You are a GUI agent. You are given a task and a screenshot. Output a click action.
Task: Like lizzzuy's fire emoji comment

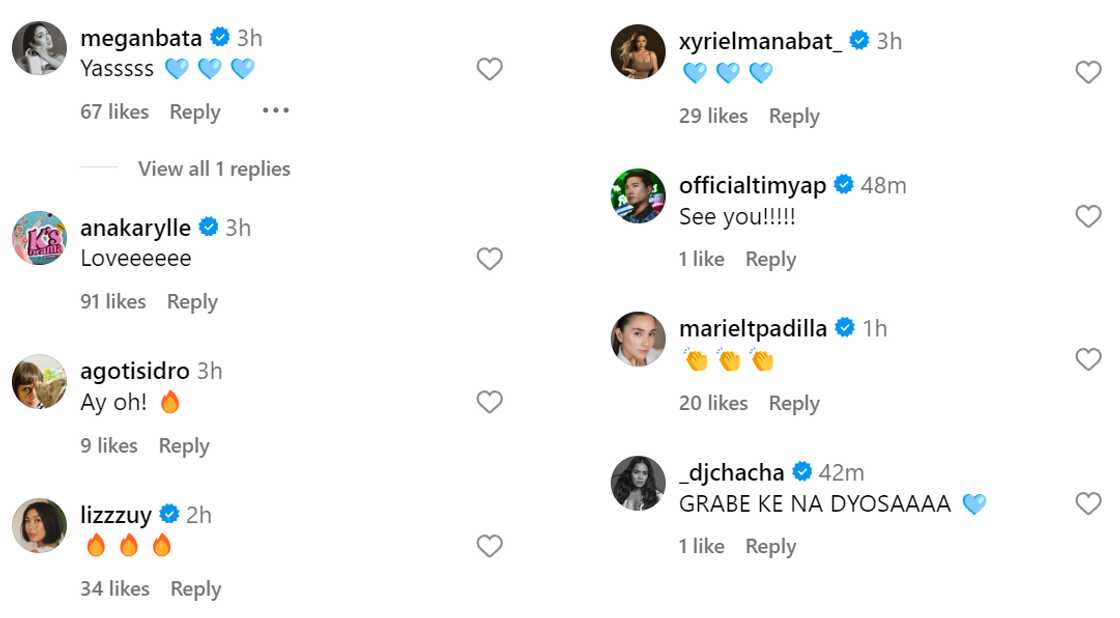[x=490, y=546]
